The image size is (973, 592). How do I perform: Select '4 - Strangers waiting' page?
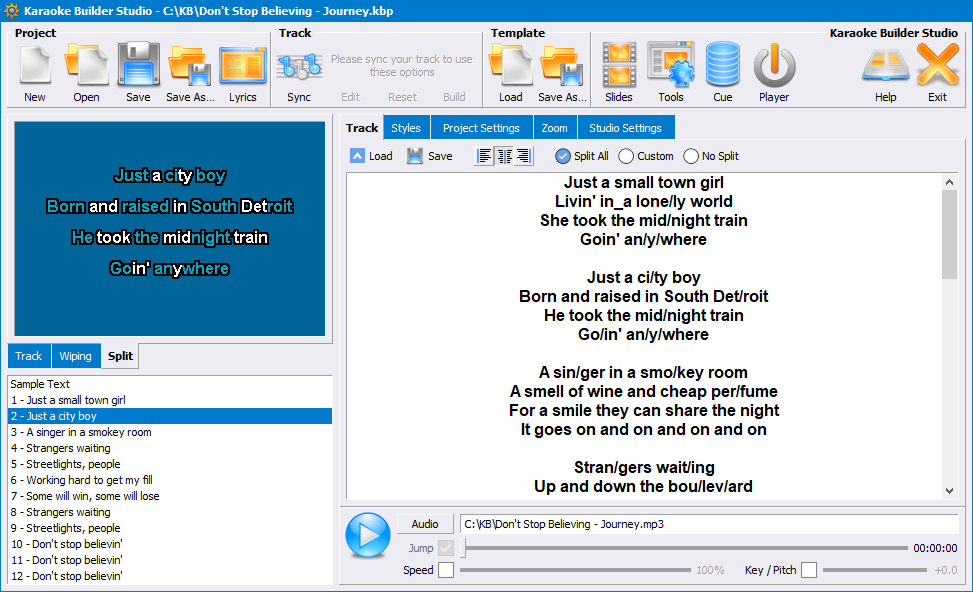[169, 448]
